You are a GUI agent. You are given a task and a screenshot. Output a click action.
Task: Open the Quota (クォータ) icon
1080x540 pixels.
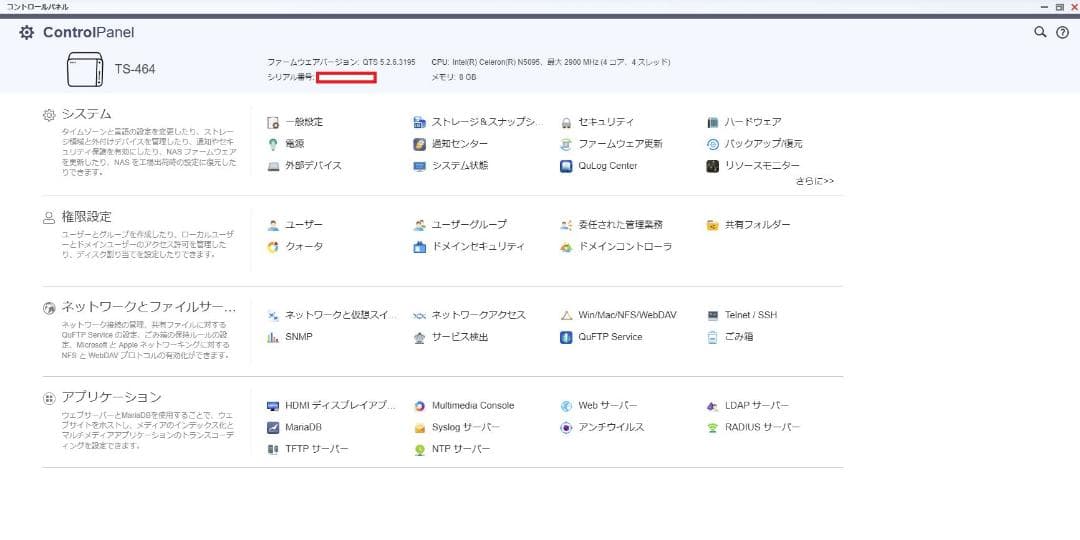(x=273, y=247)
